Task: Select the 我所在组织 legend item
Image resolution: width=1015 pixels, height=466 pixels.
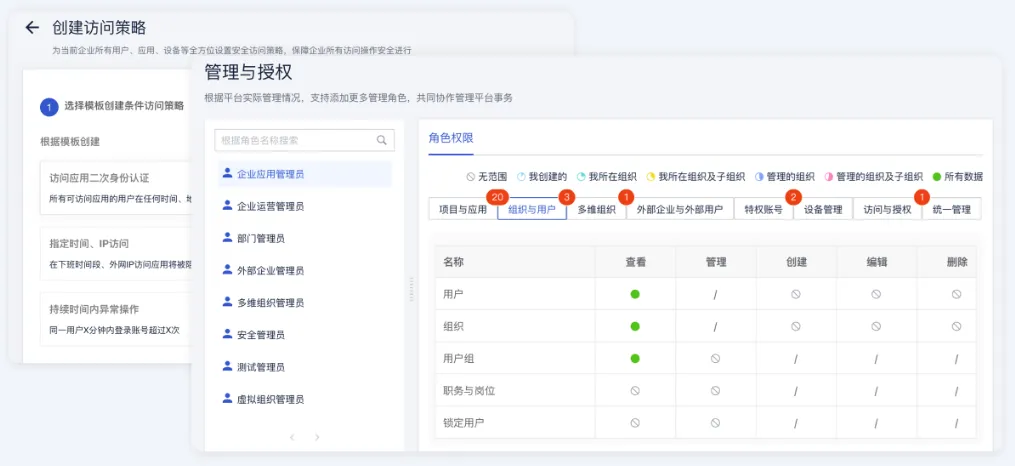Action: (607, 177)
